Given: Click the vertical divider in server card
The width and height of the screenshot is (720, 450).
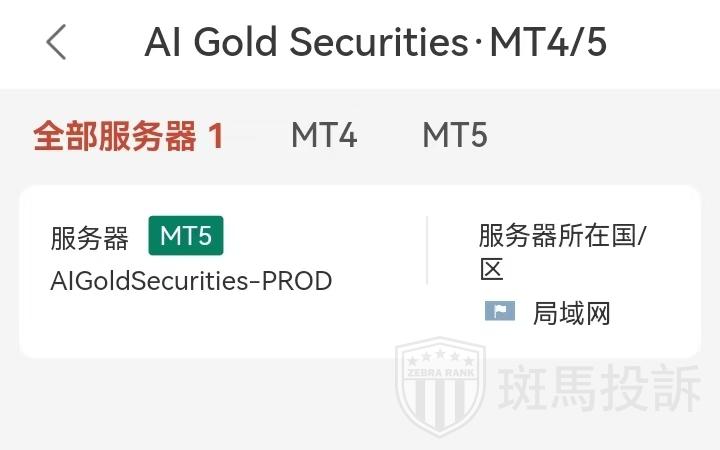Looking at the screenshot, I should click(427, 250).
